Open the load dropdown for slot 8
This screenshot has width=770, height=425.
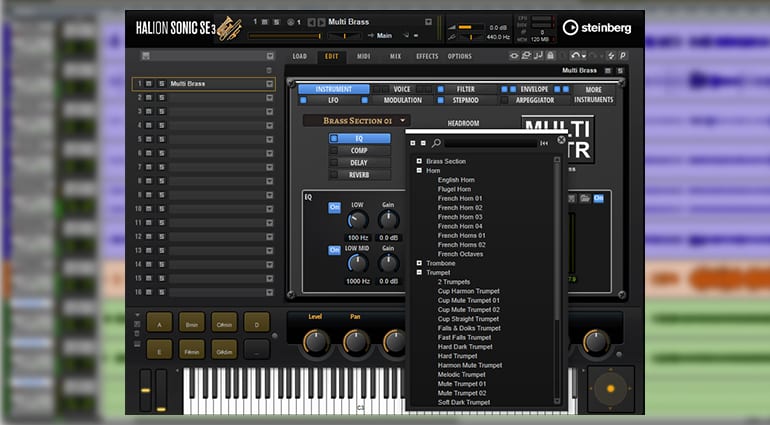coord(270,181)
